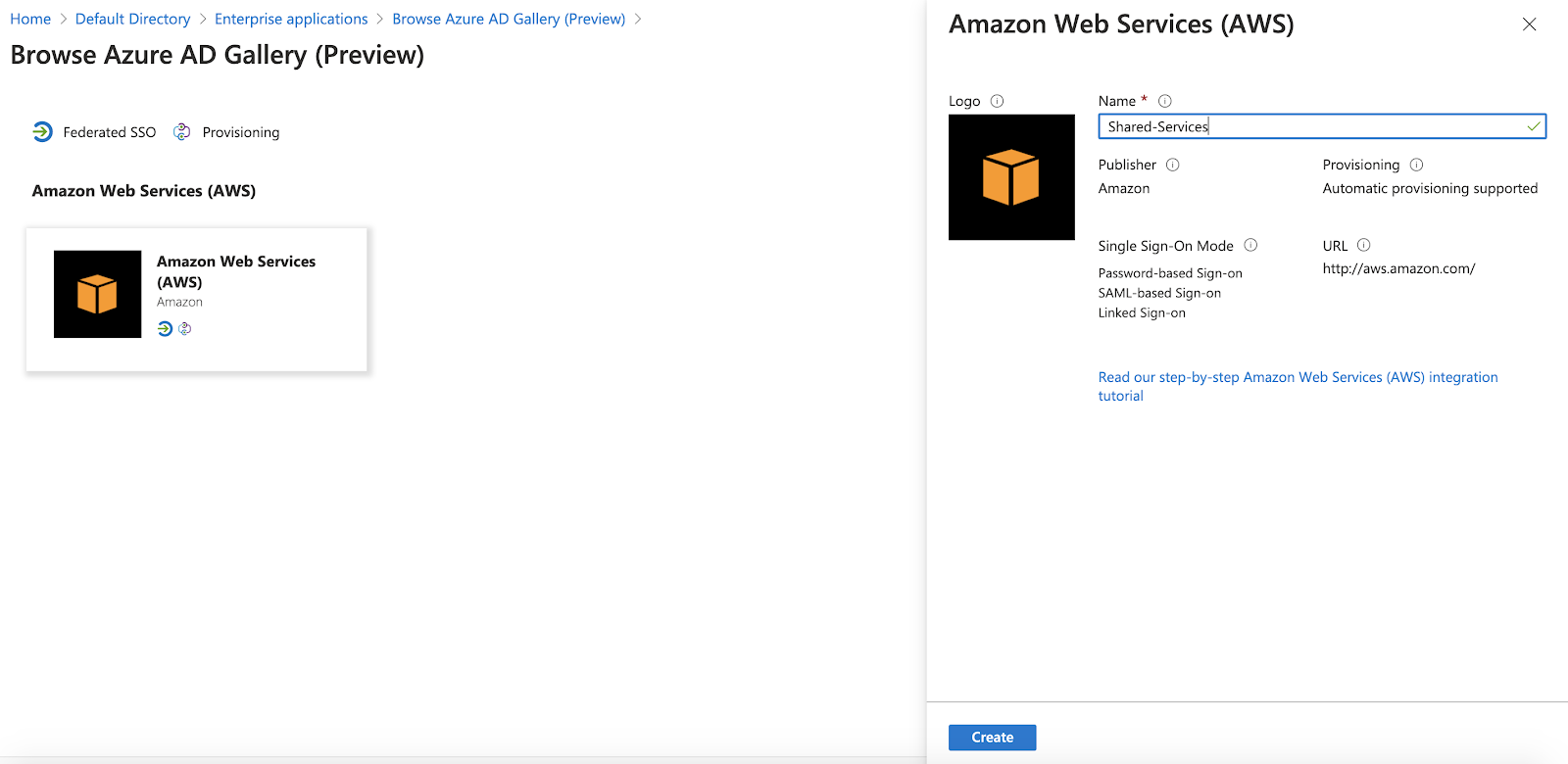Show info tooltip next to Name label
The height and width of the screenshot is (764, 1568).
1165,101
